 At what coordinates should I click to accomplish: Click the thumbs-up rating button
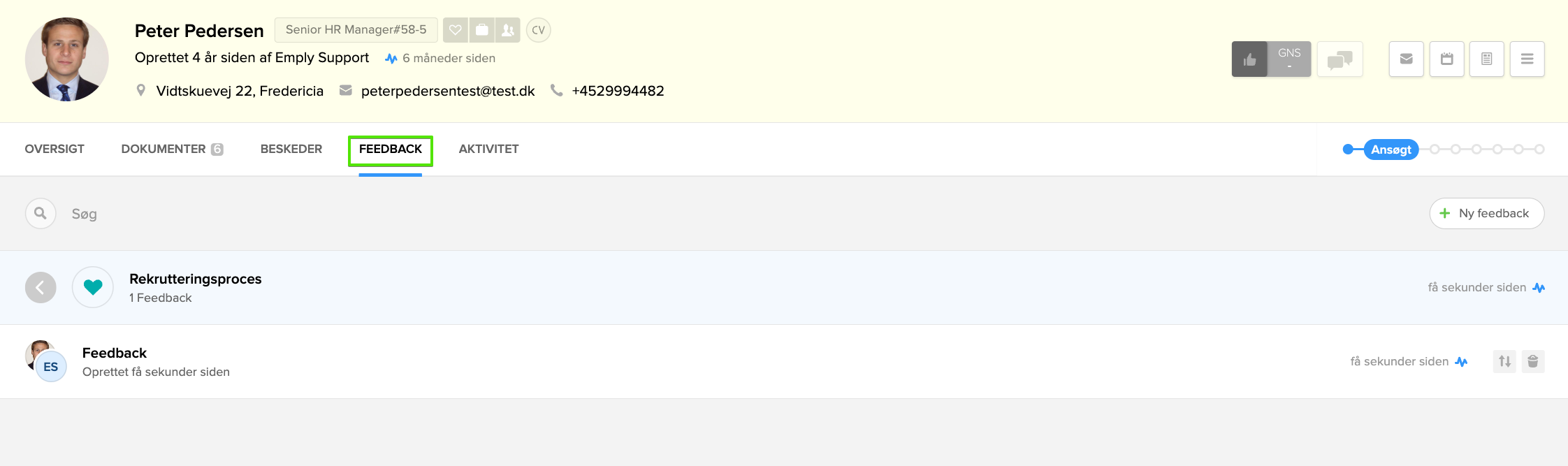[x=1249, y=59]
